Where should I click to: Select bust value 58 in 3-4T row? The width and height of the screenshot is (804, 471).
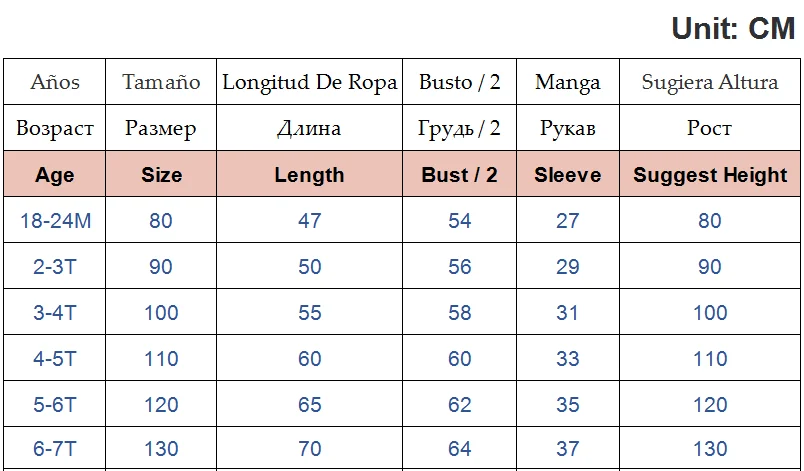460,313
